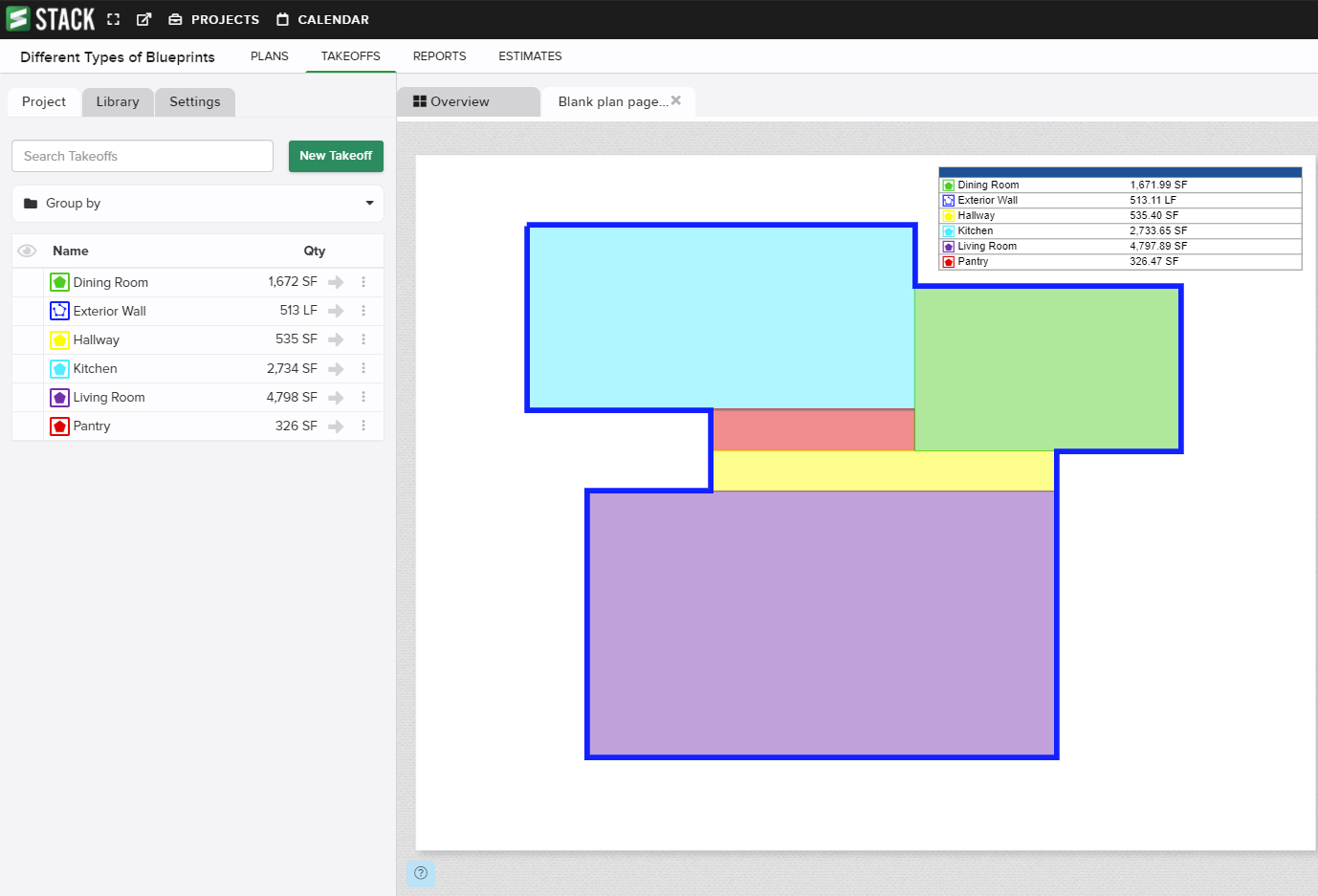Open the help question mark button
Screen dimensions: 1318x896
[x=421, y=873]
